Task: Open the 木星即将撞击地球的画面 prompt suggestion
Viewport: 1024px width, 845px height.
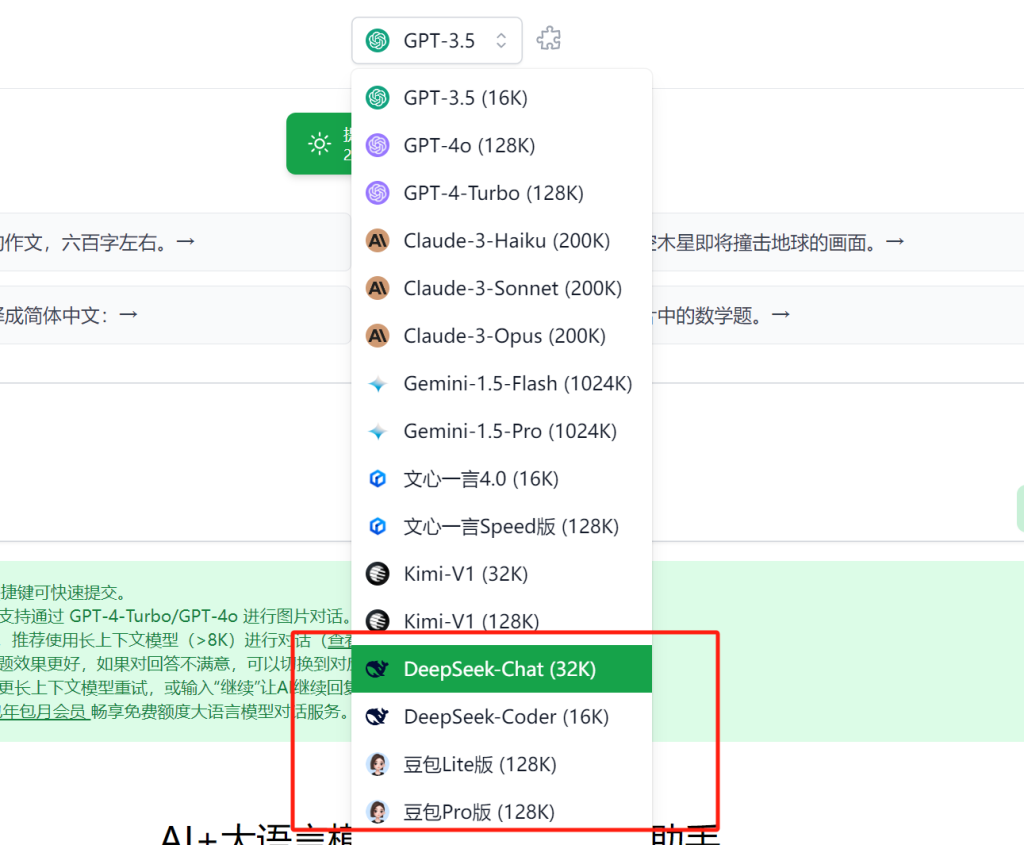Action: pos(838,242)
